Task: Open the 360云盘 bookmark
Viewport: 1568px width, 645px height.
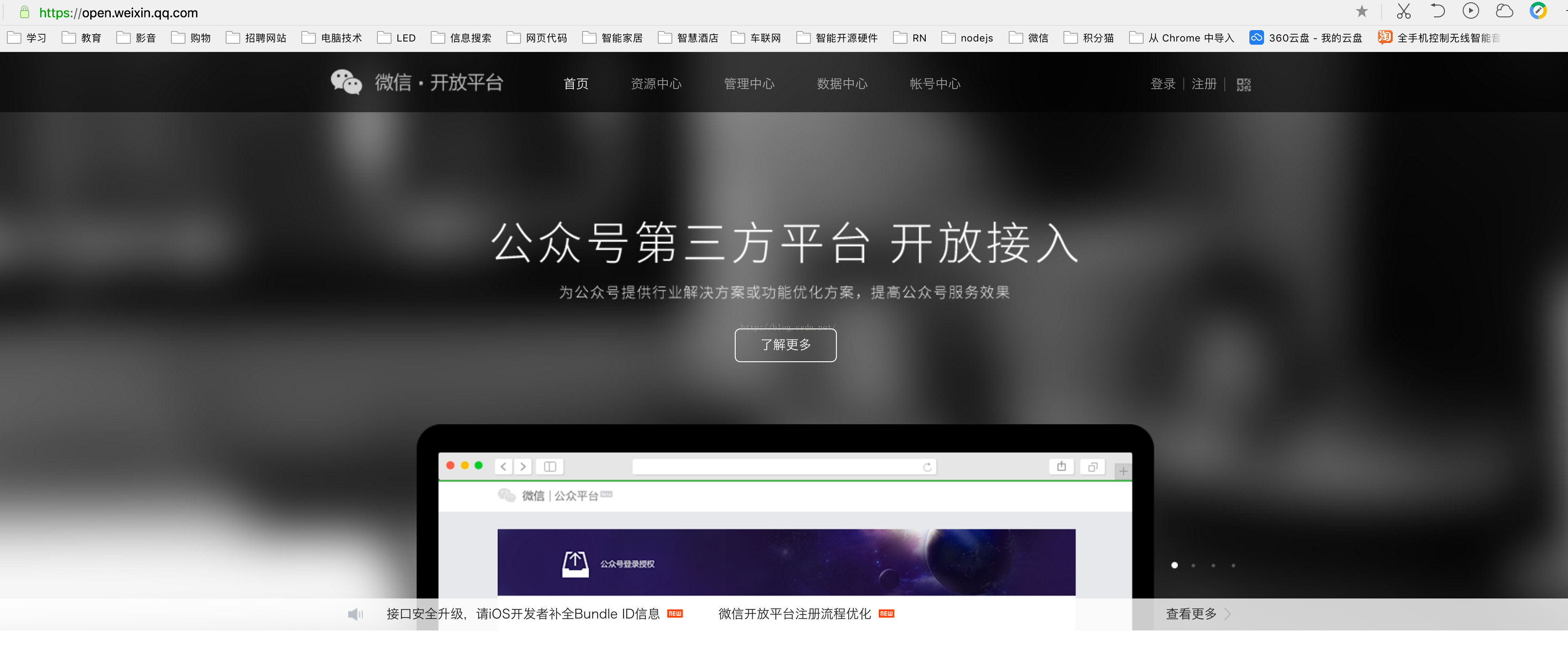Action: (1305, 38)
